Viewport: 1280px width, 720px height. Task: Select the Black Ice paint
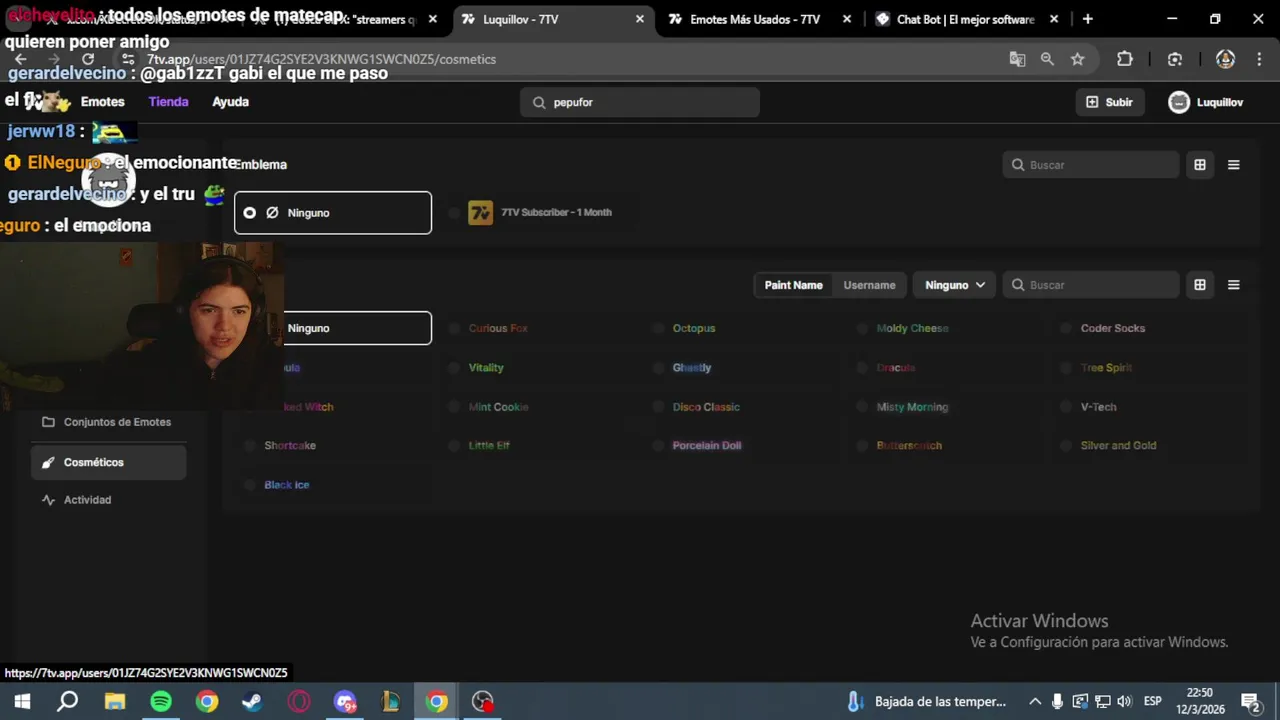(286, 485)
